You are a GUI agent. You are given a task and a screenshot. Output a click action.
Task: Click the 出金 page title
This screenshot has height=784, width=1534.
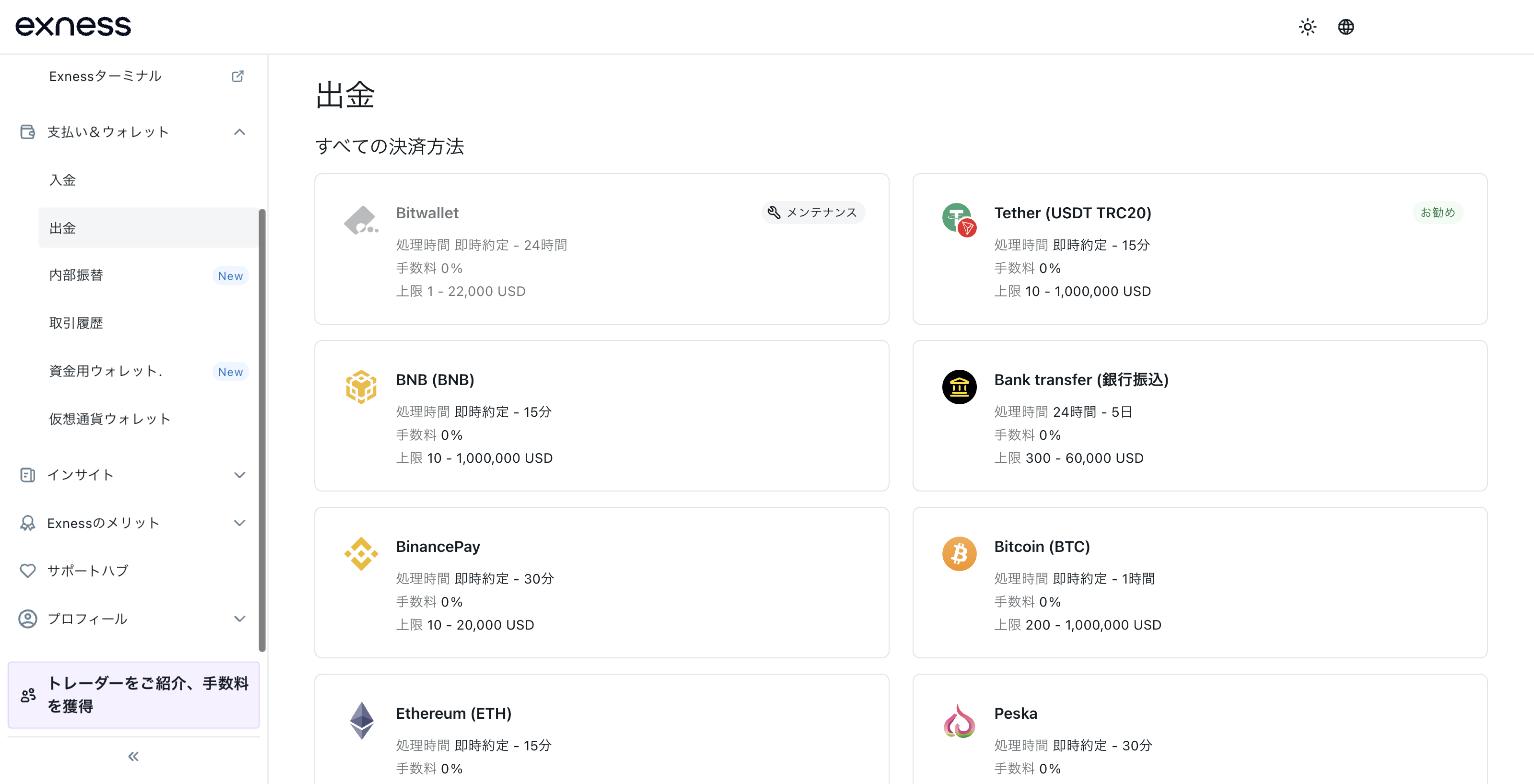(345, 95)
